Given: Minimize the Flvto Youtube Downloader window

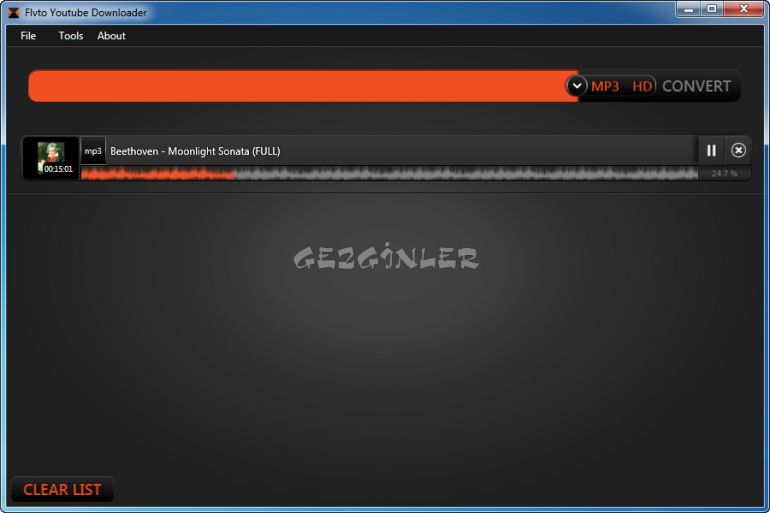Looking at the screenshot, I should tap(689, 9).
